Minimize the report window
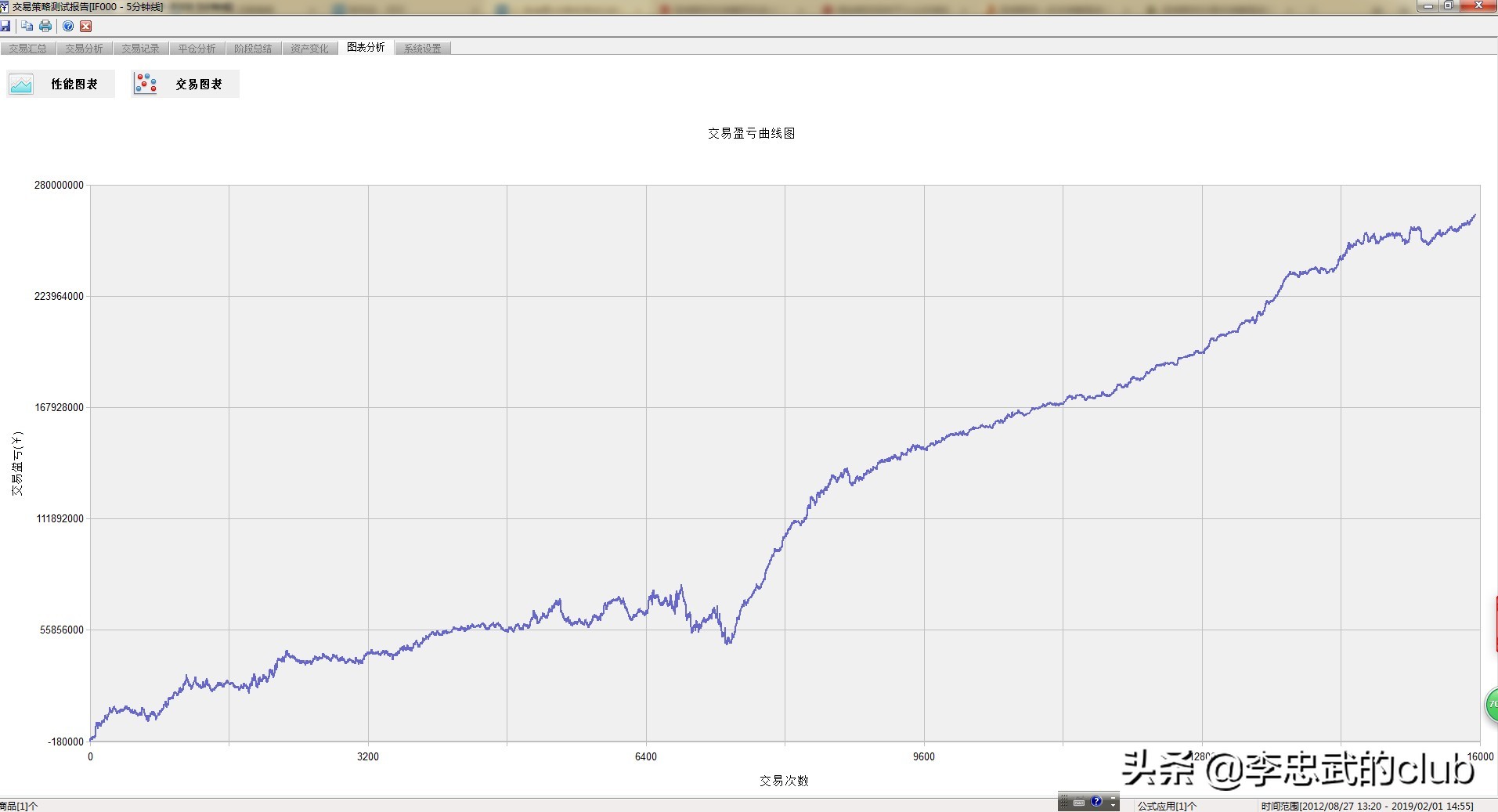1498x812 pixels. [x=1428, y=5]
